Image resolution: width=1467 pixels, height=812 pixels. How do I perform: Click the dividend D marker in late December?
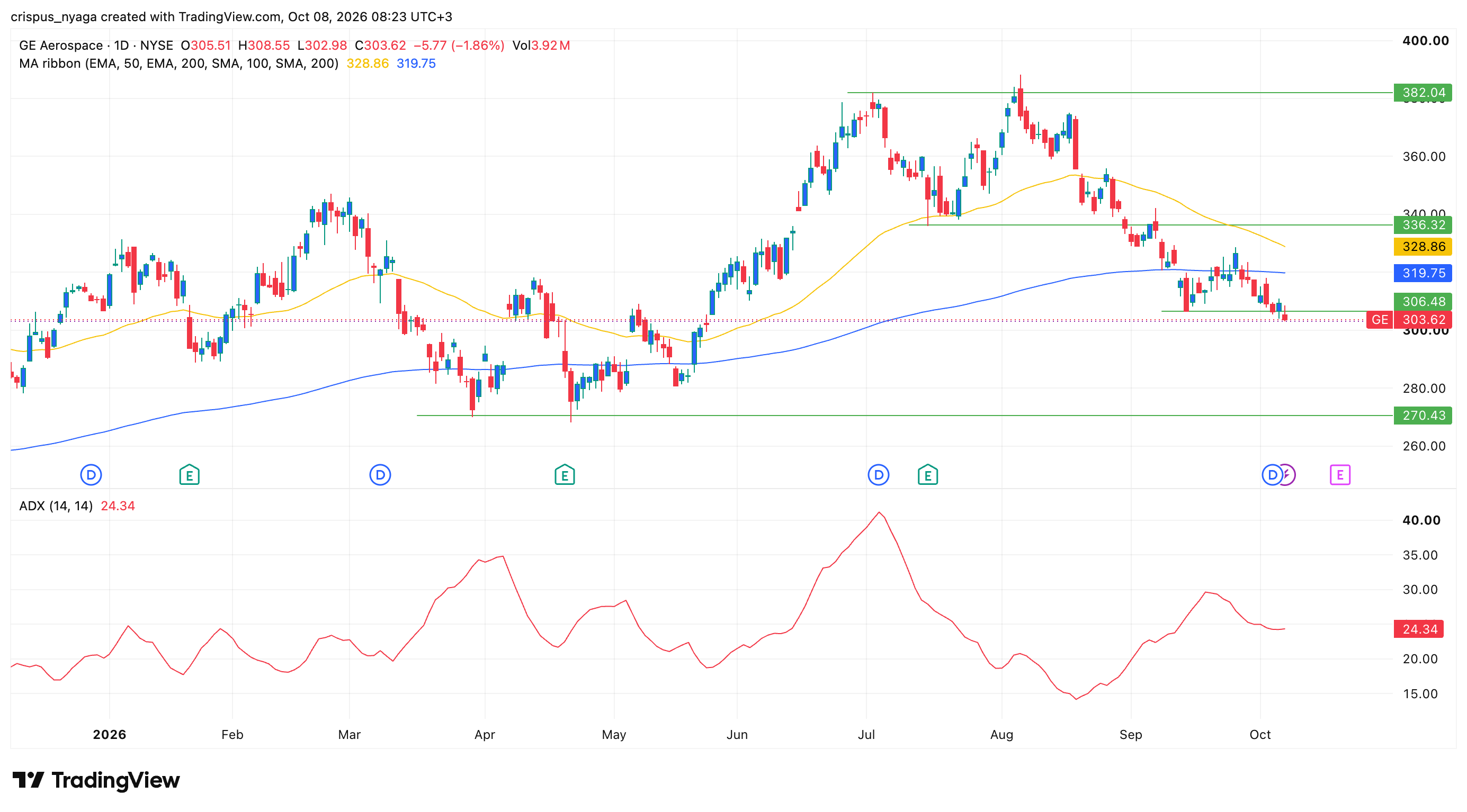pos(91,475)
